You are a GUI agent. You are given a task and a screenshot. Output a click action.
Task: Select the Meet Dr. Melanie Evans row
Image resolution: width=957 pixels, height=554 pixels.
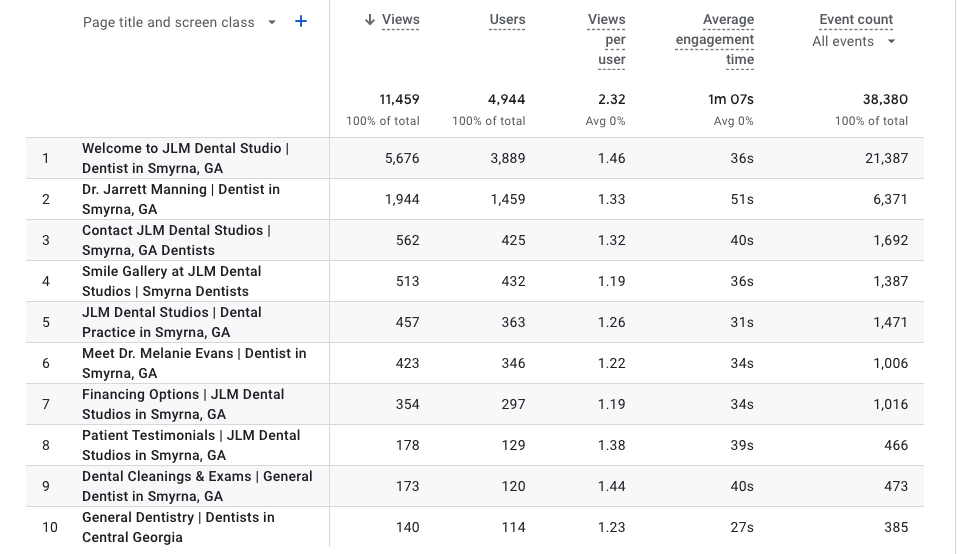pyautogui.click(x=475, y=363)
